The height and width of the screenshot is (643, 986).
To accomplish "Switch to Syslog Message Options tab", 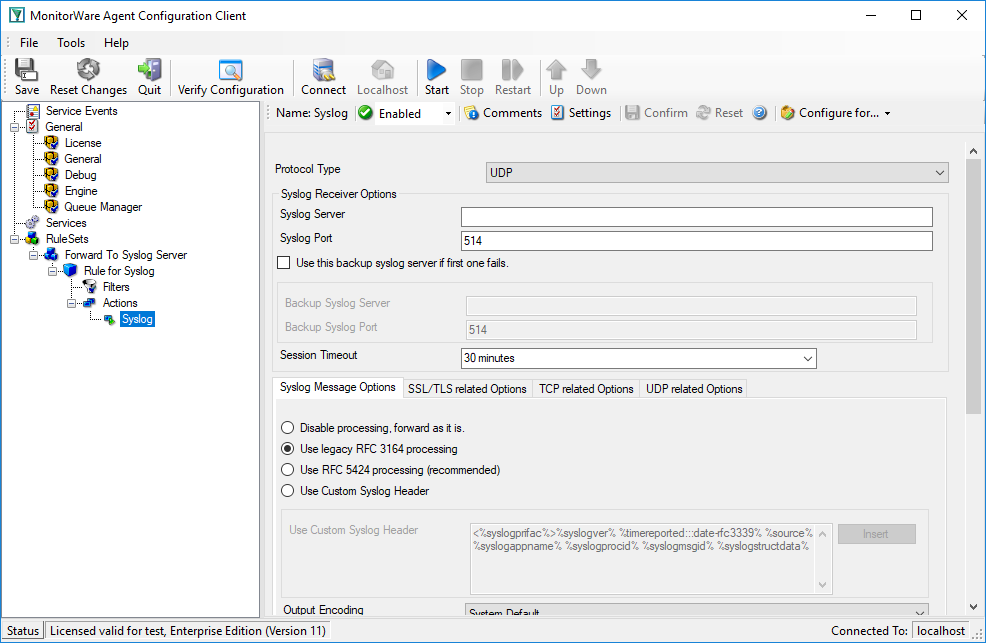I will (338, 387).
